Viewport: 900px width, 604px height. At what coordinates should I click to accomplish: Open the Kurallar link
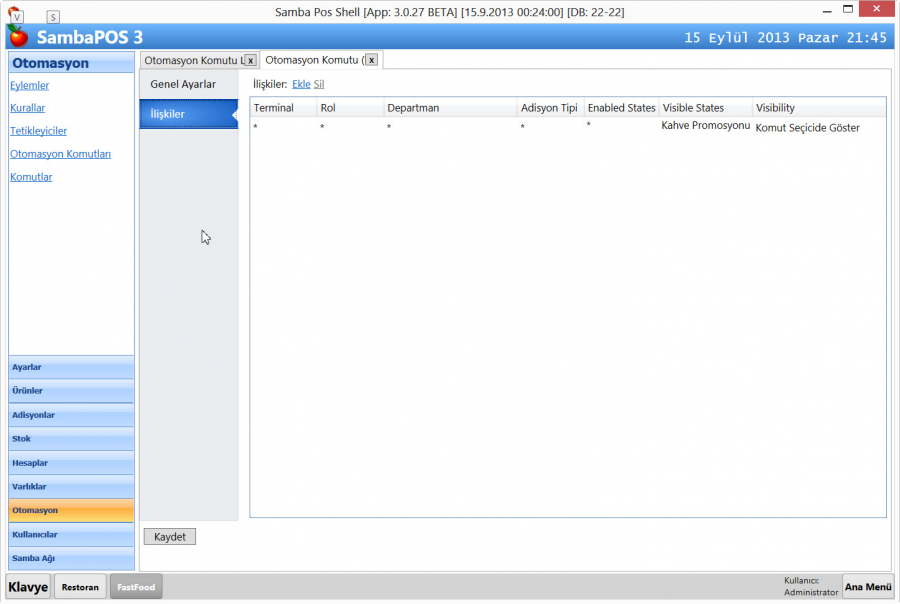[28, 108]
